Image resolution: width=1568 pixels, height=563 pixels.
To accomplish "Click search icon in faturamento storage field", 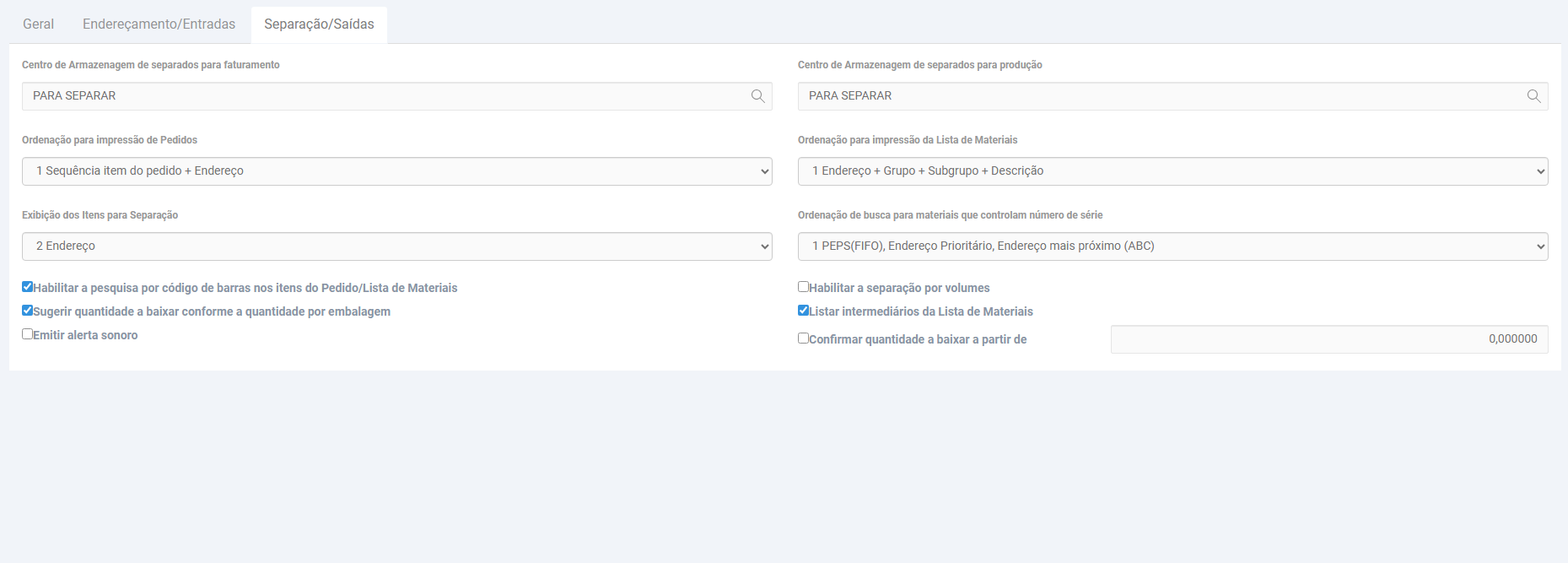I will (x=757, y=96).
